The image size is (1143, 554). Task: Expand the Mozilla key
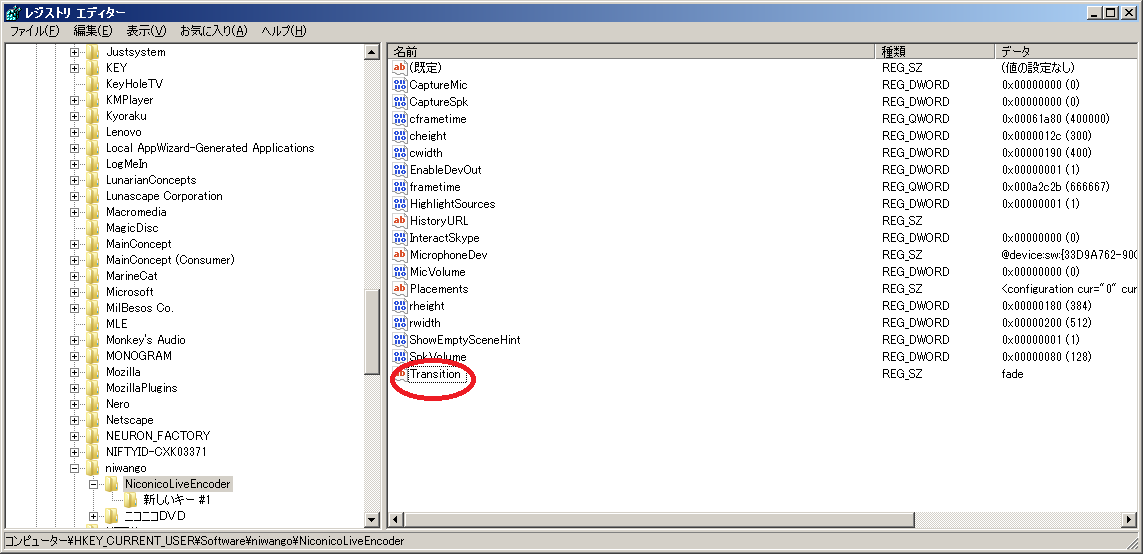(x=74, y=372)
